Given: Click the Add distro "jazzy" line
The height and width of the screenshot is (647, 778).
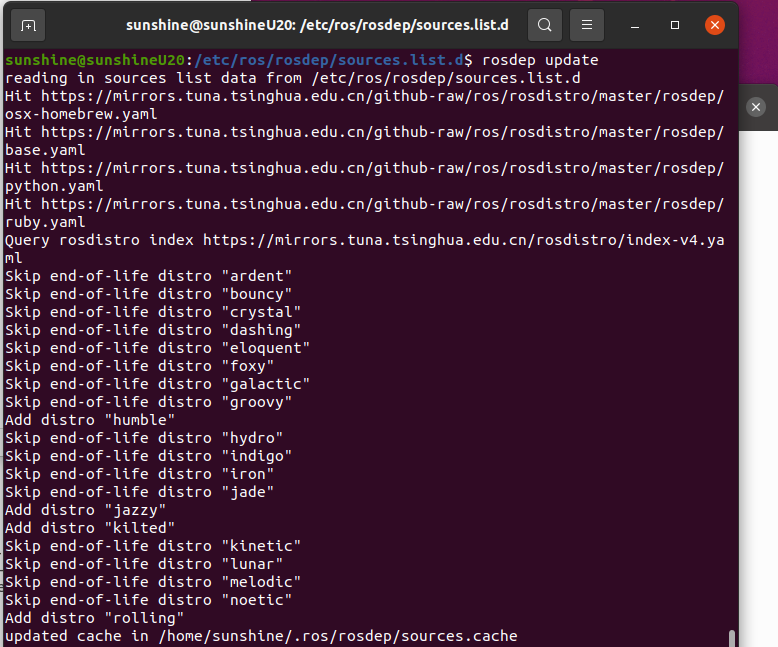Looking at the screenshot, I should (x=85, y=510).
